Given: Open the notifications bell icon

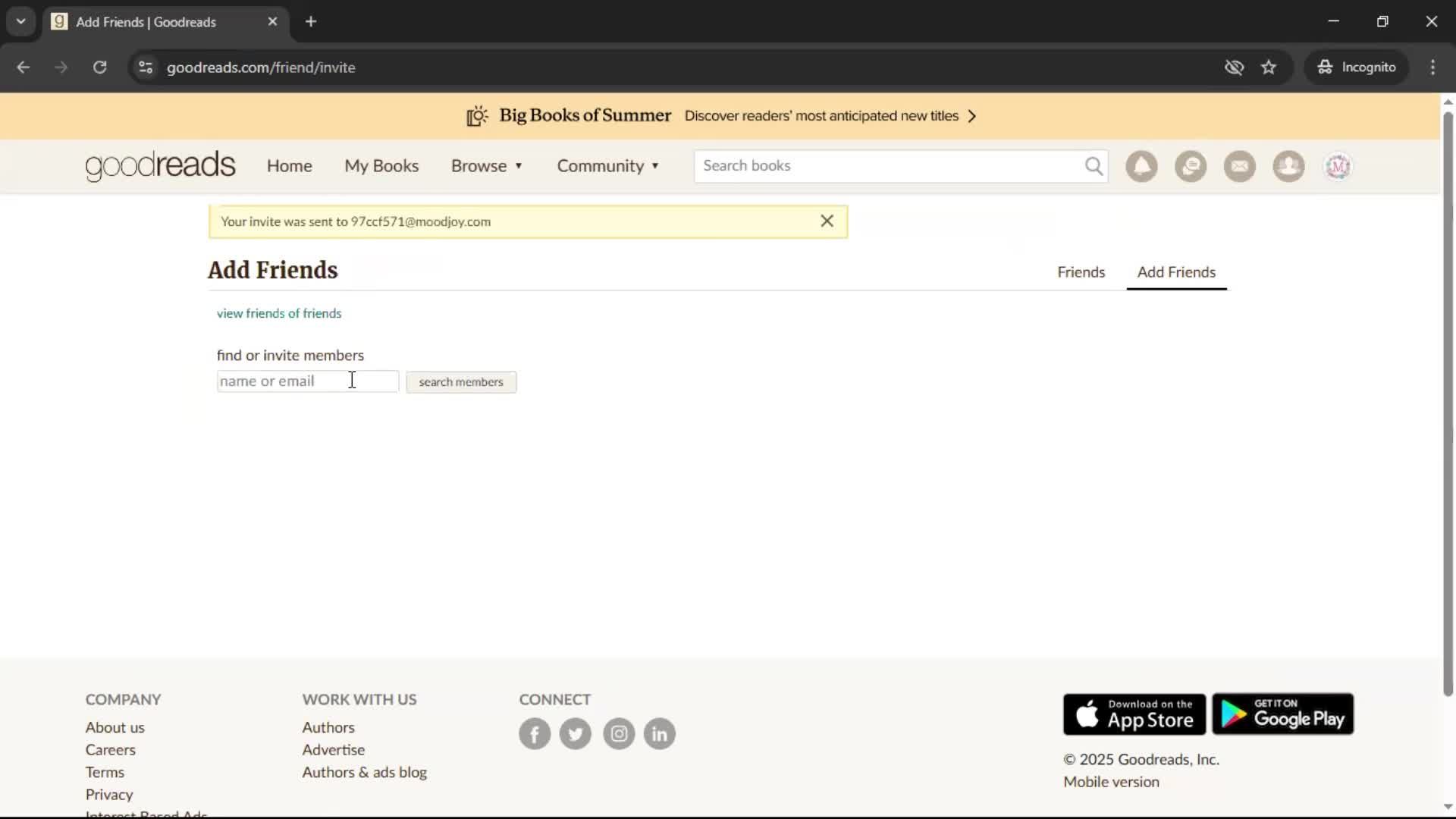Looking at the screenshot, I should pyautogui.click(x=1141, y=166).
